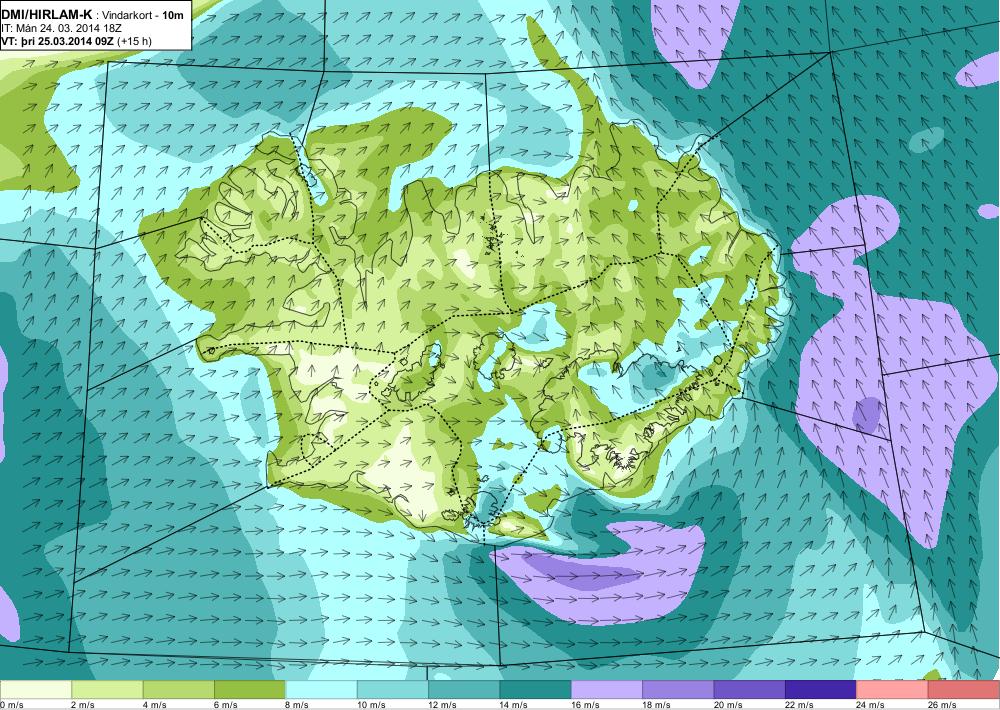Click the dark teal 14–16 m/s legend swatch

click(x=536, y=690)
